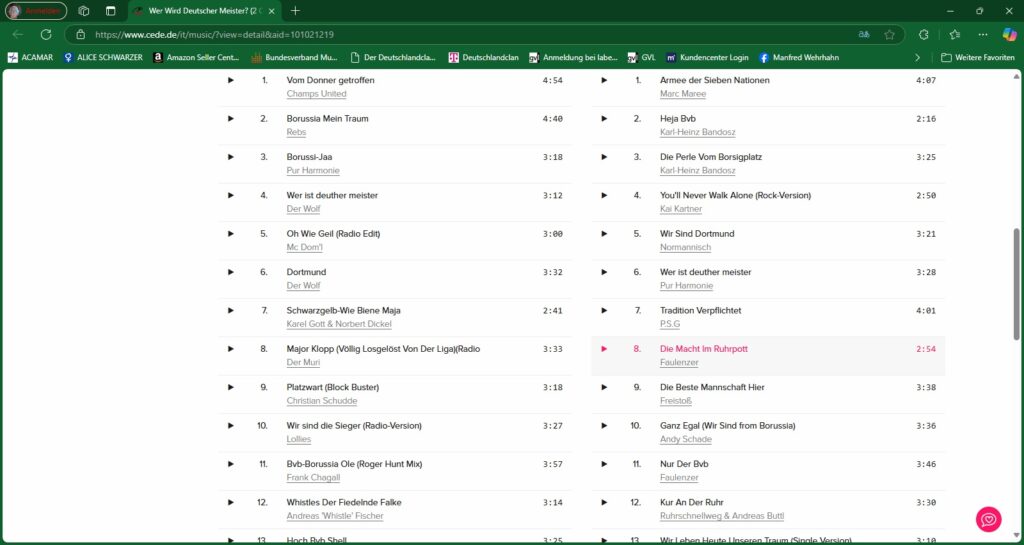The width and height of the screenshot is (1024, 545).
Task: Click the read aloud icon in address bar
Action: (x=864, y=35)
